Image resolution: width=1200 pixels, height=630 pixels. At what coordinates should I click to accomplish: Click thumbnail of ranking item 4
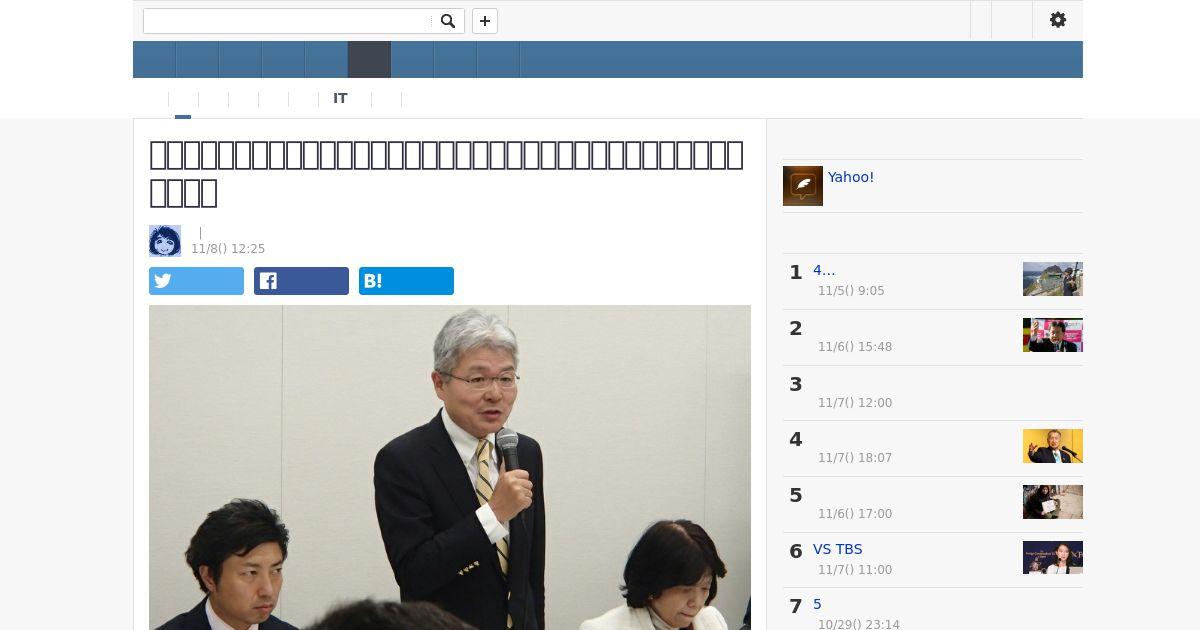pos(1053,446)
